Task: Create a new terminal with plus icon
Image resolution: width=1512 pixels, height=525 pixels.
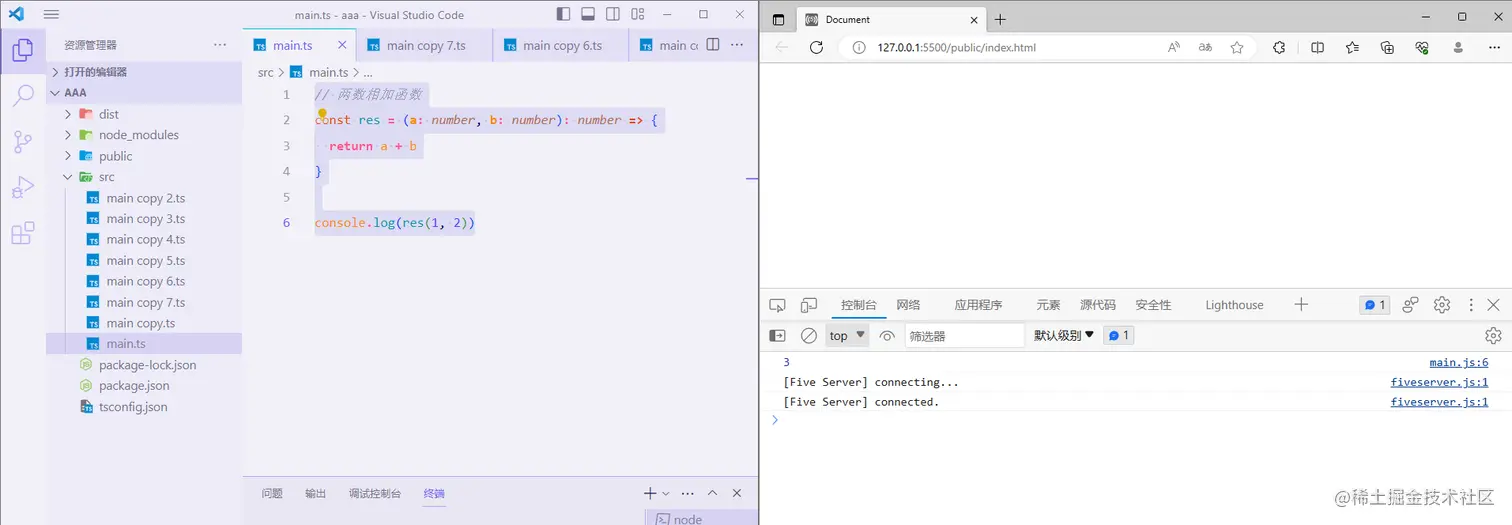Action: pyautogui.click(x=650, y=493)
